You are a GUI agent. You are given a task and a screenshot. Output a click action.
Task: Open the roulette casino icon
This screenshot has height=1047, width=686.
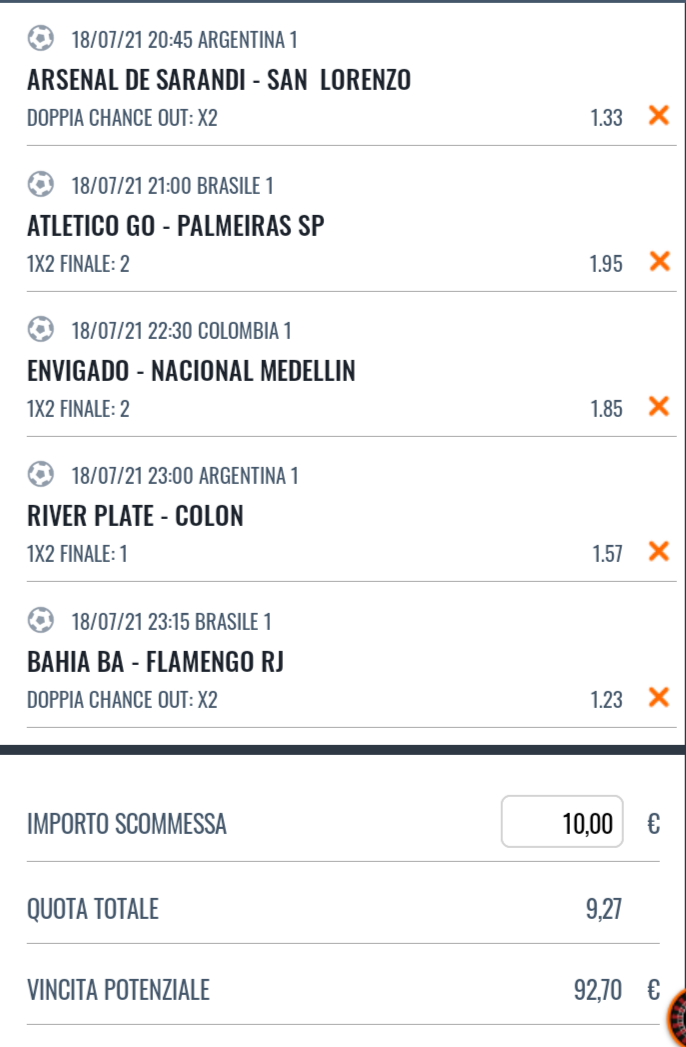tap(678, 1018)
